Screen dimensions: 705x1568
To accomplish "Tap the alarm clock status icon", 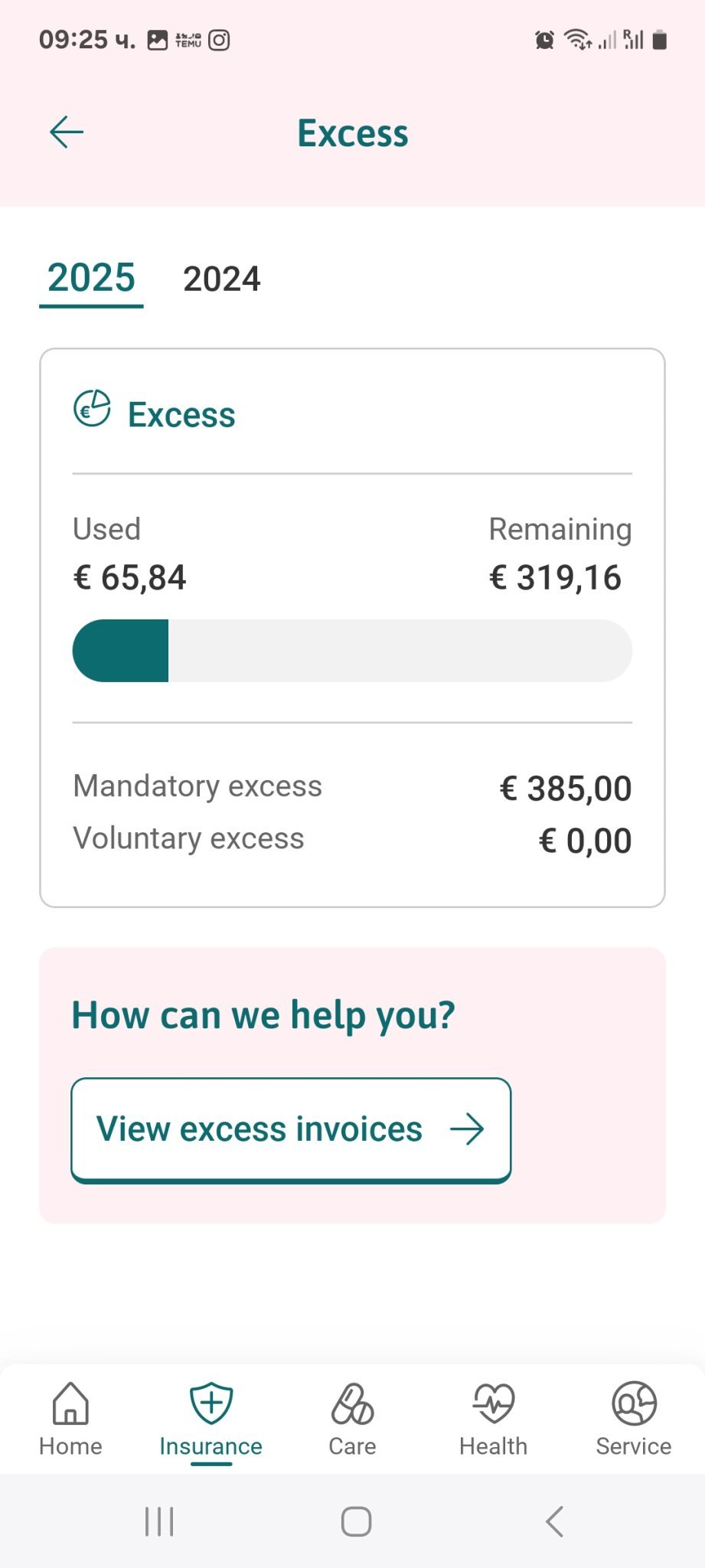I will click(x=544, y=40).
